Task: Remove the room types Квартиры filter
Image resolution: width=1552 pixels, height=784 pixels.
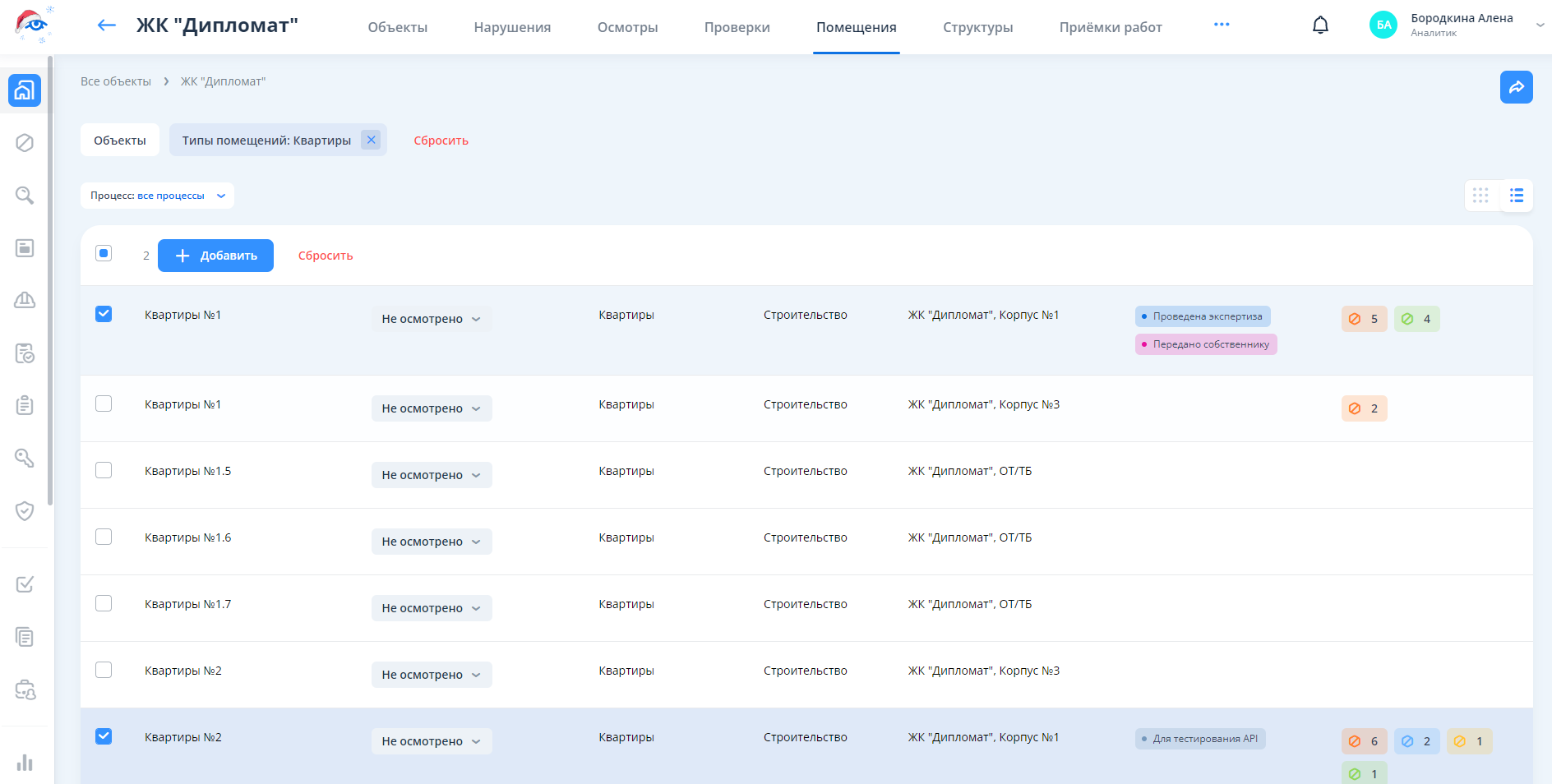Action: click(371, 140)
